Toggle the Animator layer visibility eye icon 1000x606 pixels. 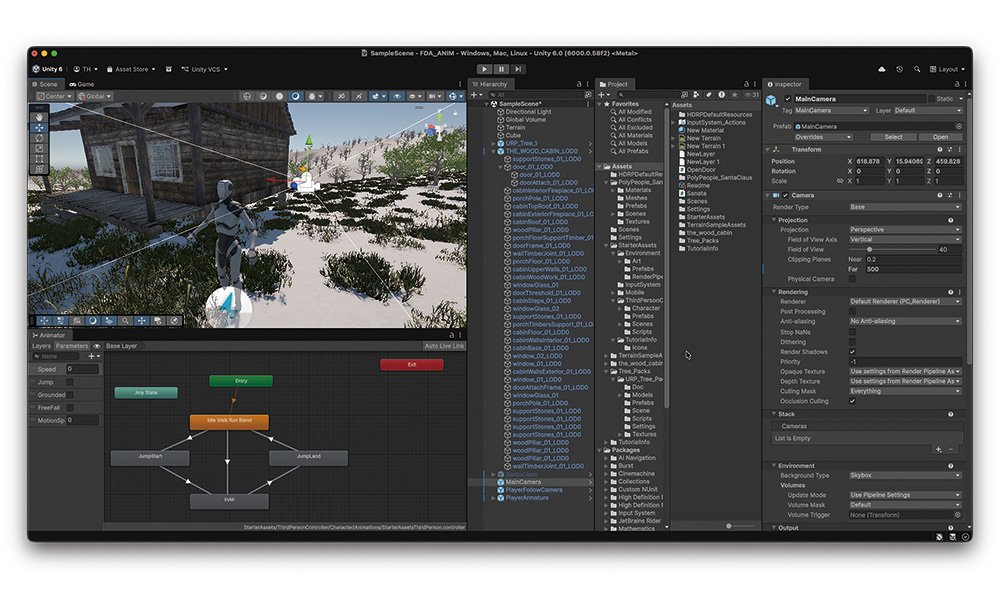pyautogui.click(x=97, y=346)
